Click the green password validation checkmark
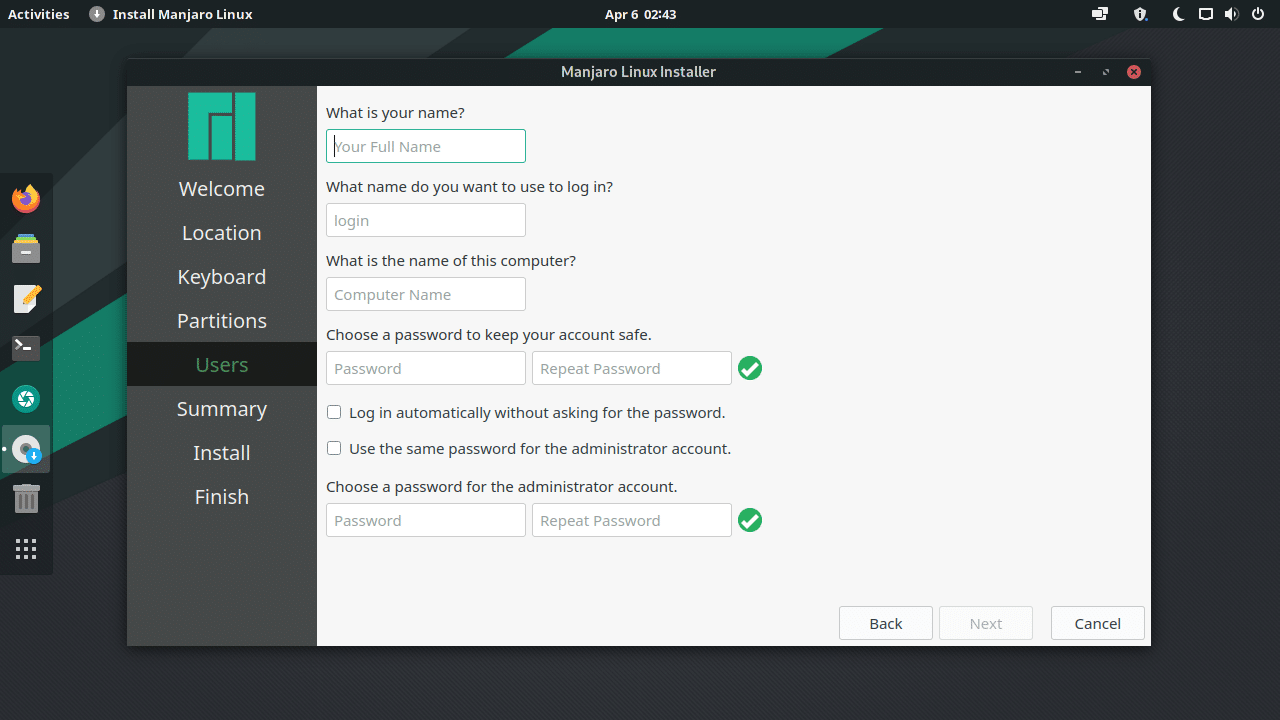The image size is (1280, 720). 750,368
